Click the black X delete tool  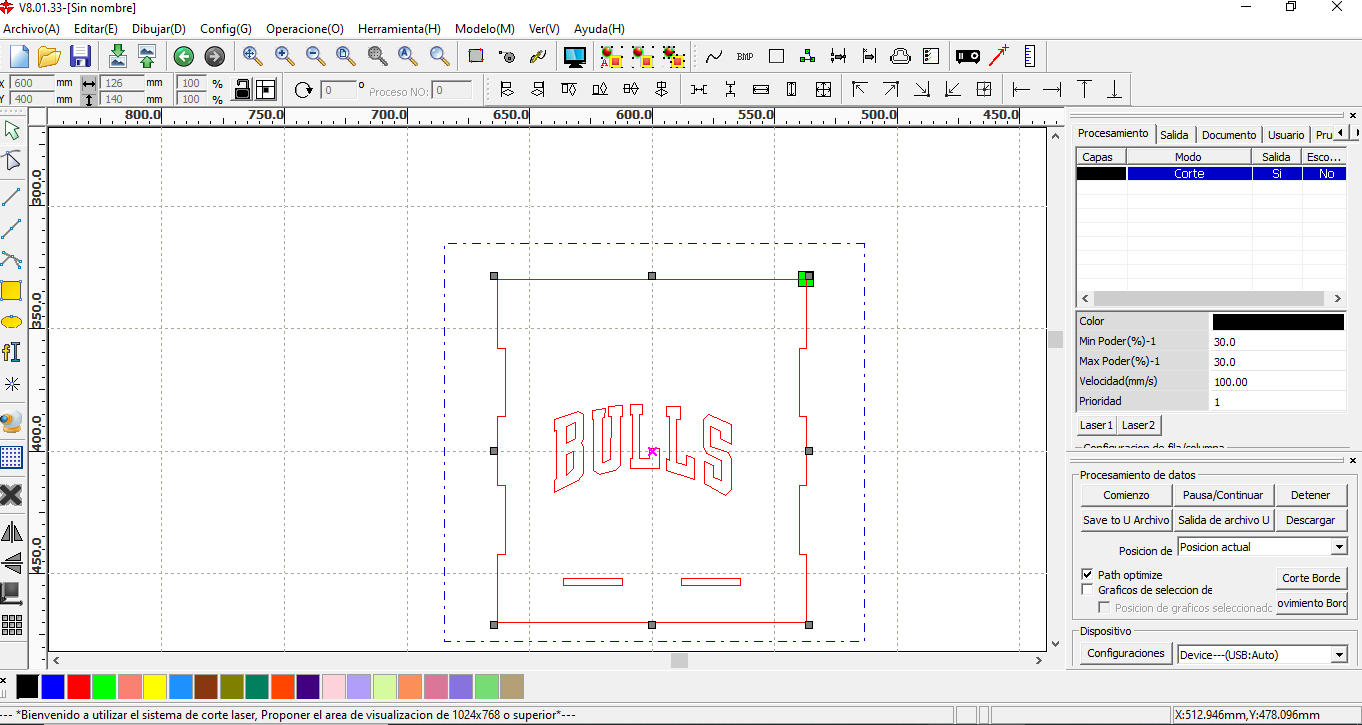pyautogui.click(x=12, y=495)
